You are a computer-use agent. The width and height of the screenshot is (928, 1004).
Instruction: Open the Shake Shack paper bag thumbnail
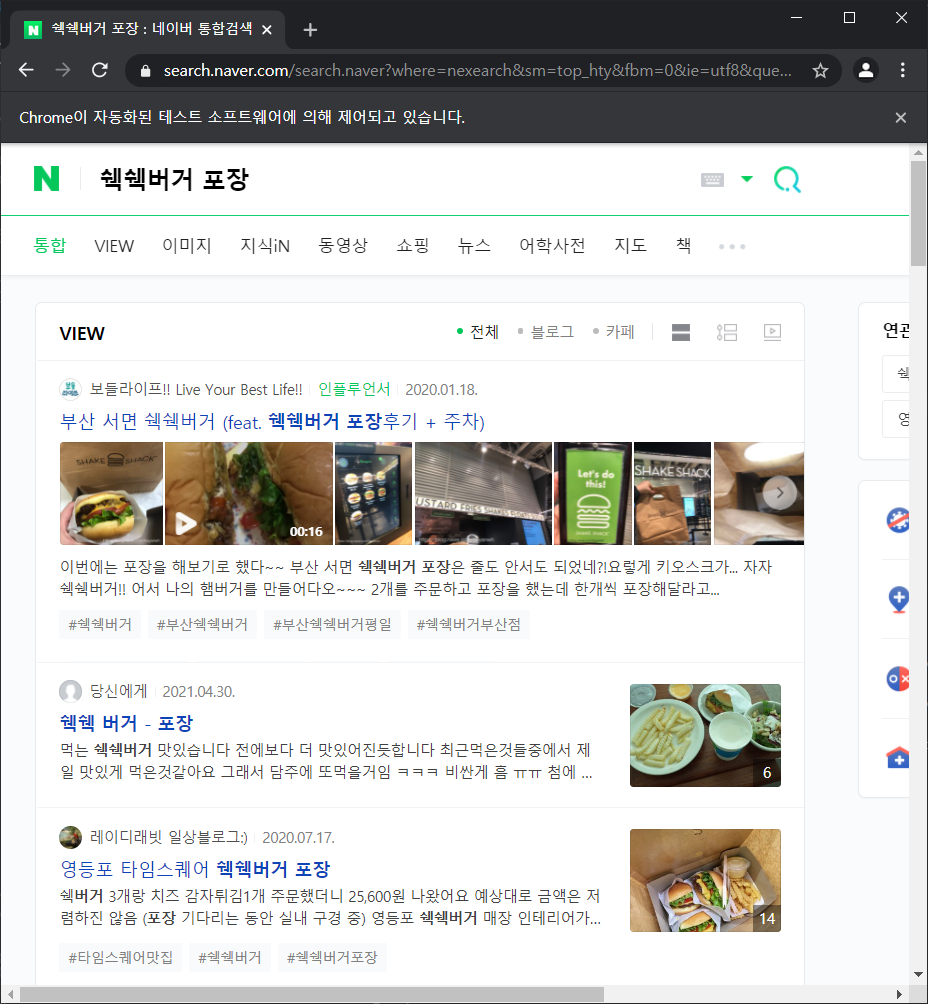tap(672, 493)
